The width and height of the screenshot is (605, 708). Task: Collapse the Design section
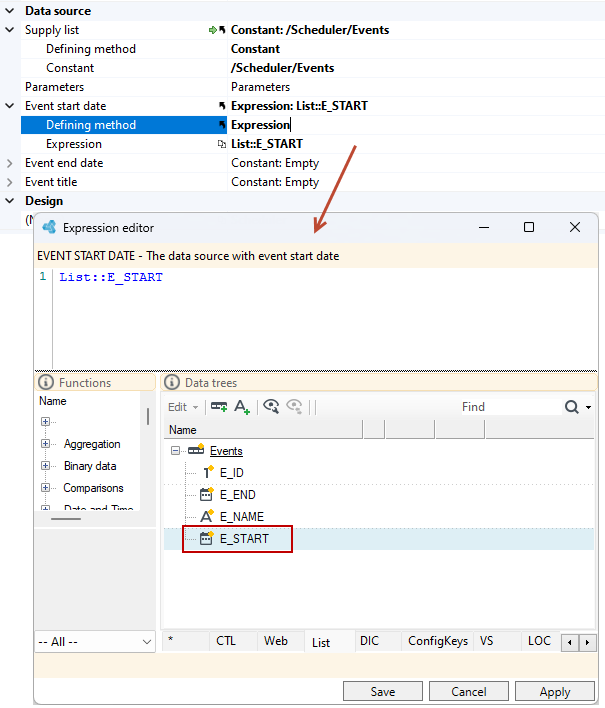tap(9, 200)
